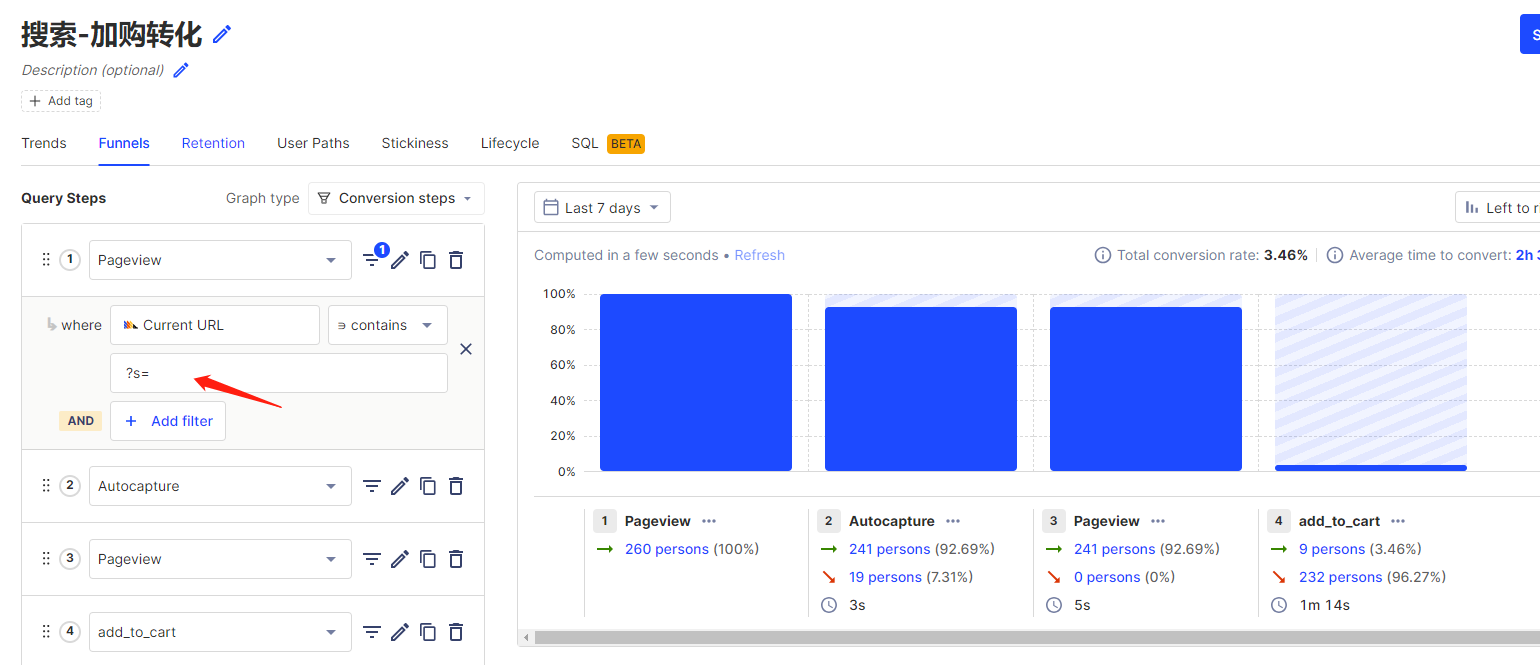The width and height of the screenshot is (1540, 665).
Task: Open the SQL beta tab
Action: 608,143
